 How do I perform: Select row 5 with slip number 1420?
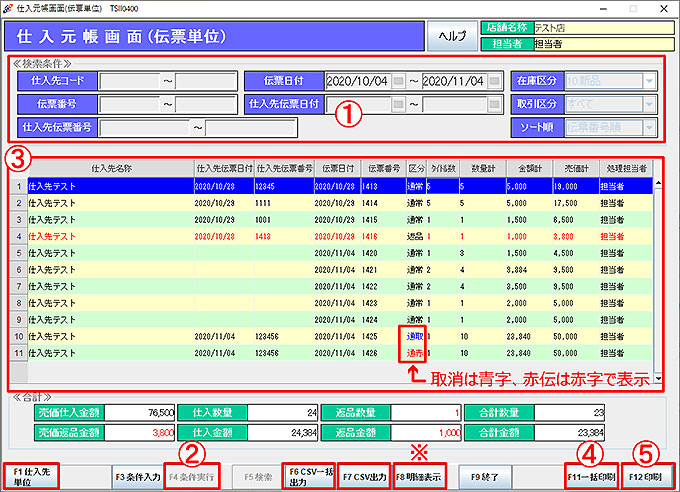[x=340, y=253]
